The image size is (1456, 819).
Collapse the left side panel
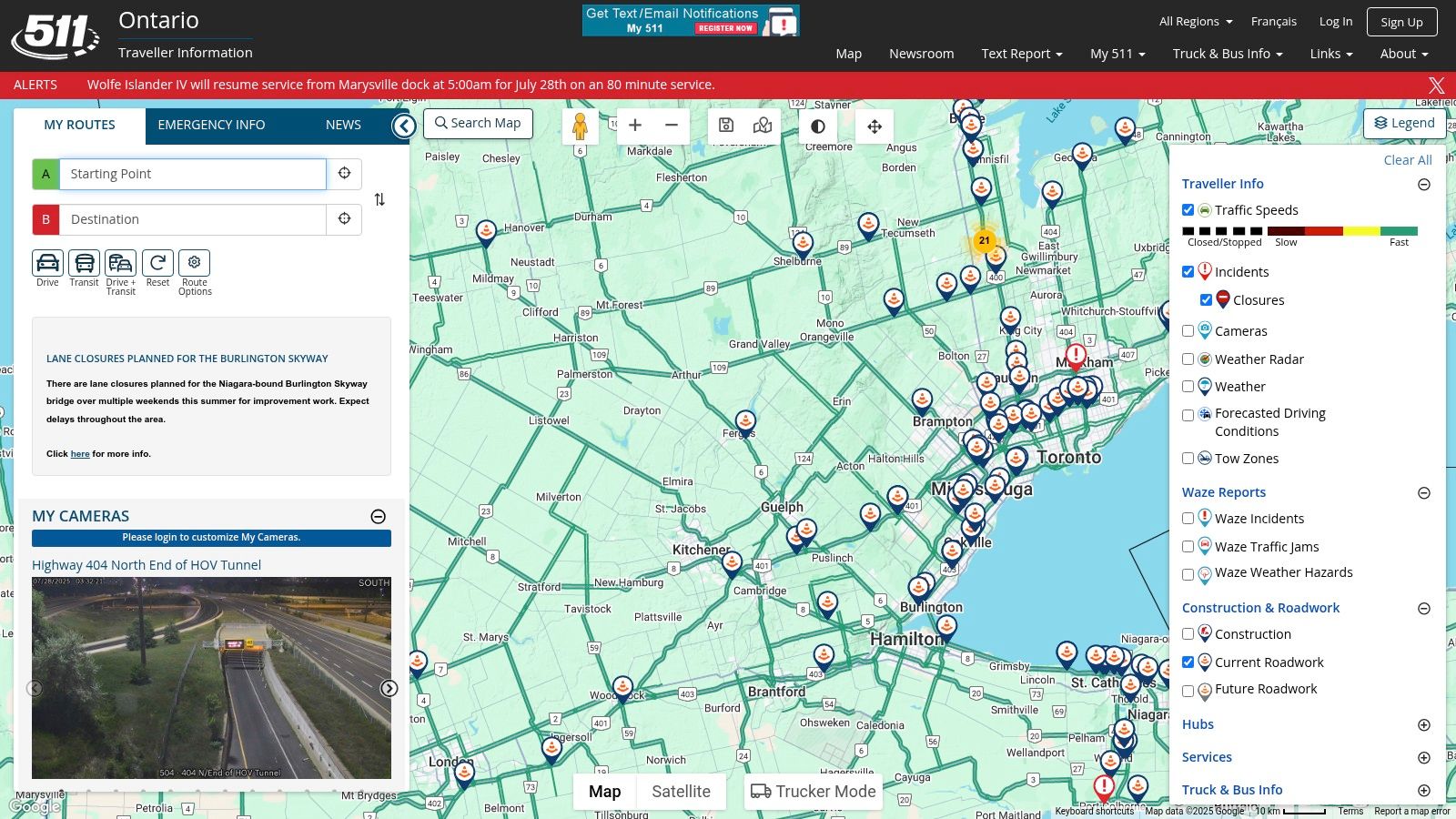click(x=404, y=126)
